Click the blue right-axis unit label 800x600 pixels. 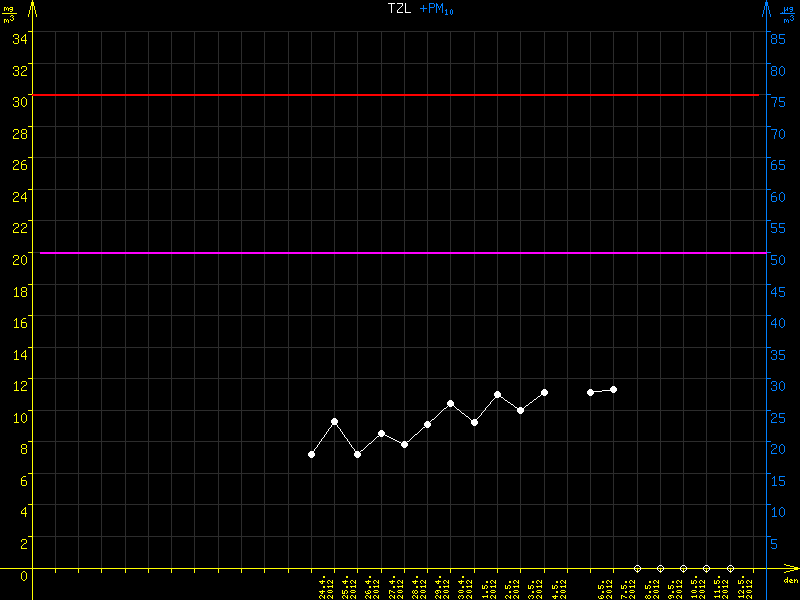pyautogui.click(x=788, y=12)
